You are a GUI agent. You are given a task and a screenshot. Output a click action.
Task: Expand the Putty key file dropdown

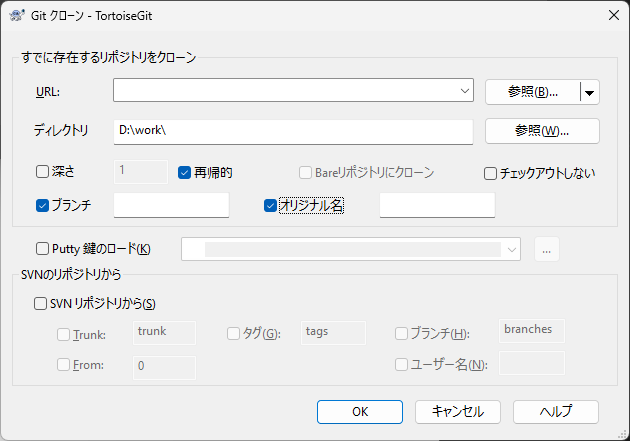click(512, 249)
